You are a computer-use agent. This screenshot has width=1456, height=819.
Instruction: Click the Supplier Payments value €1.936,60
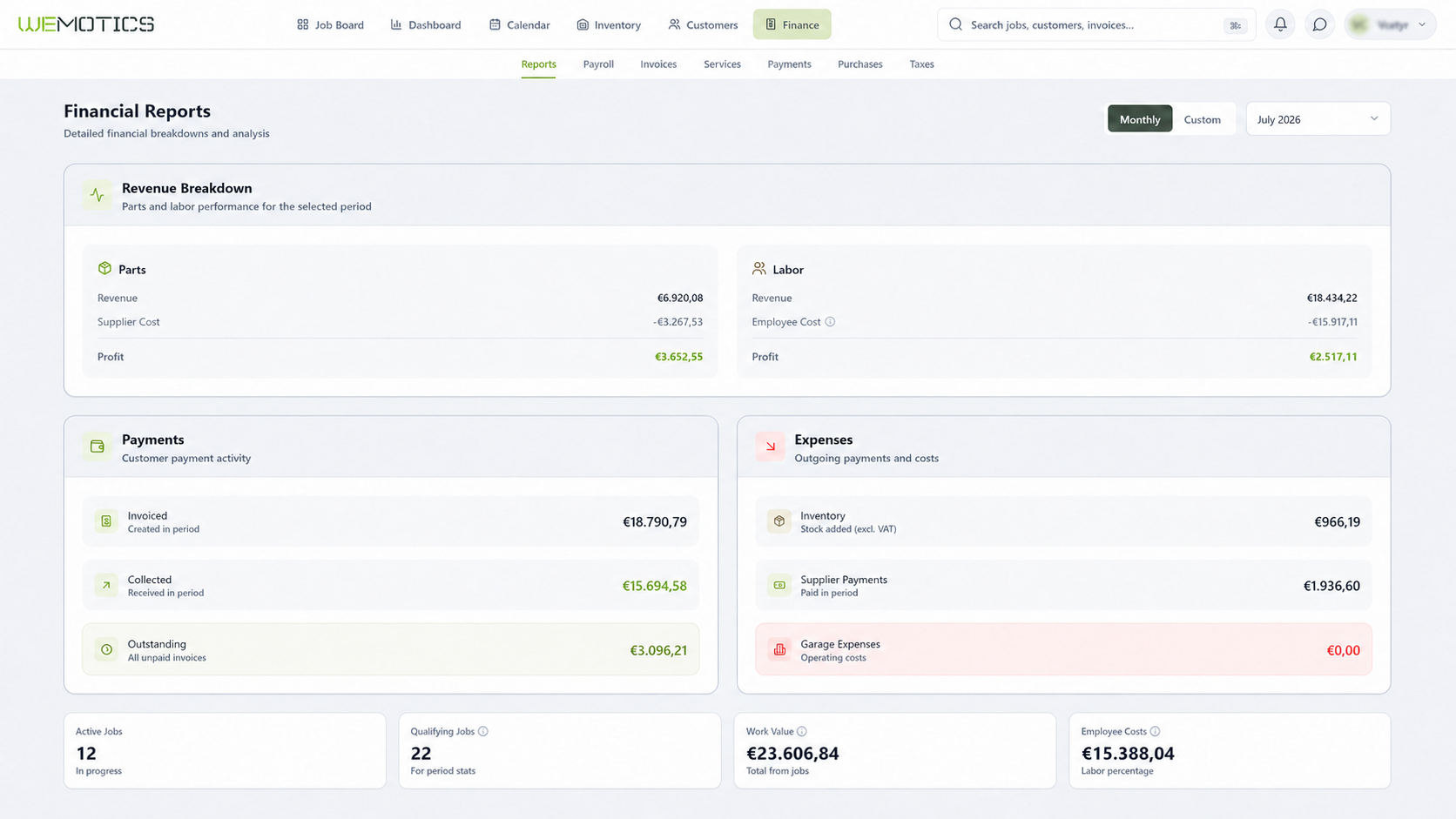point(1331,586)
